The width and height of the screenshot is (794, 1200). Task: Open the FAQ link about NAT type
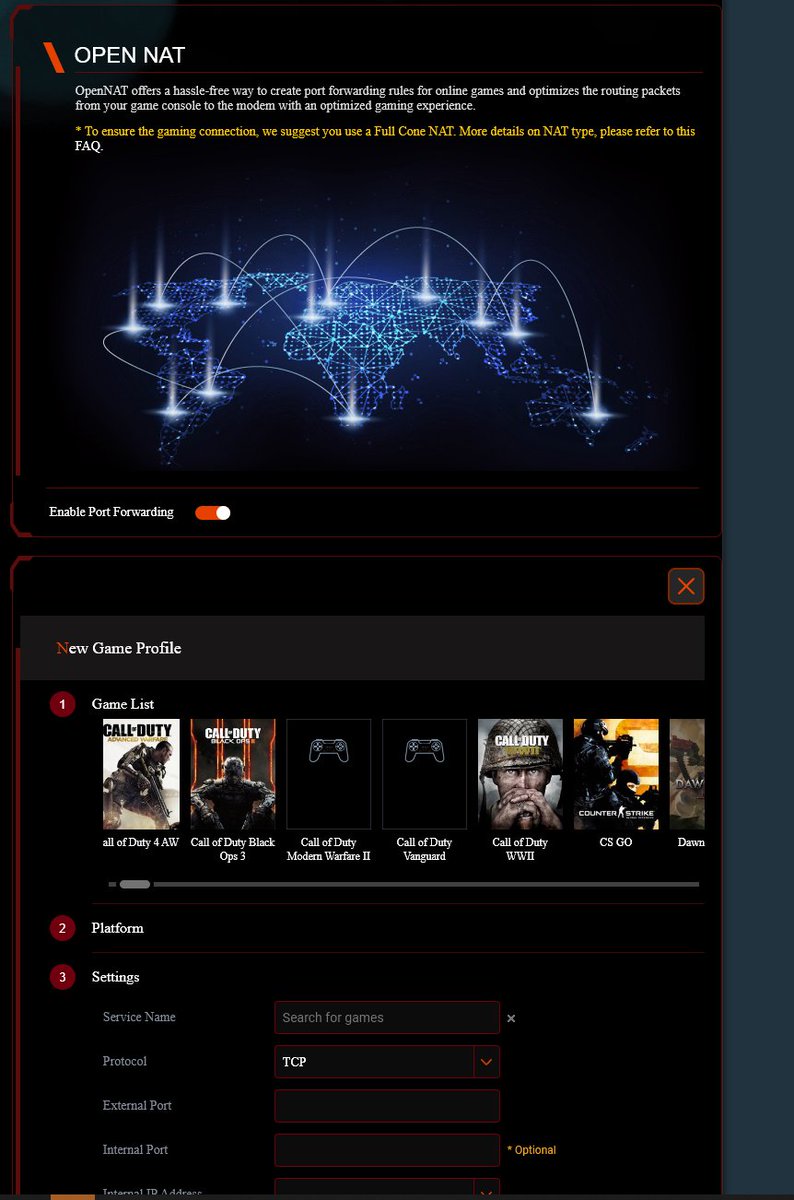click(x=88, y=146)
